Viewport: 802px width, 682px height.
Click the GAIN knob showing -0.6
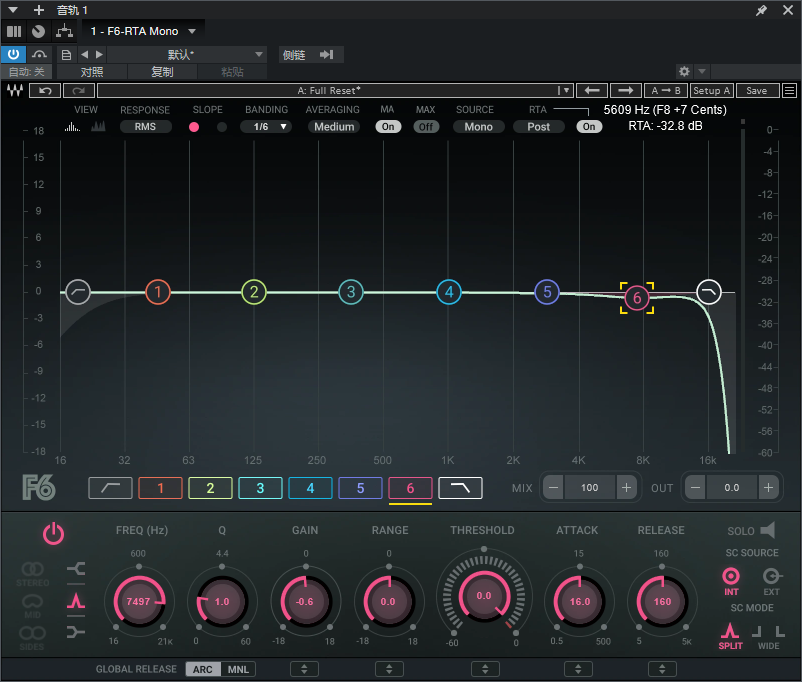(x=305, y=601)
